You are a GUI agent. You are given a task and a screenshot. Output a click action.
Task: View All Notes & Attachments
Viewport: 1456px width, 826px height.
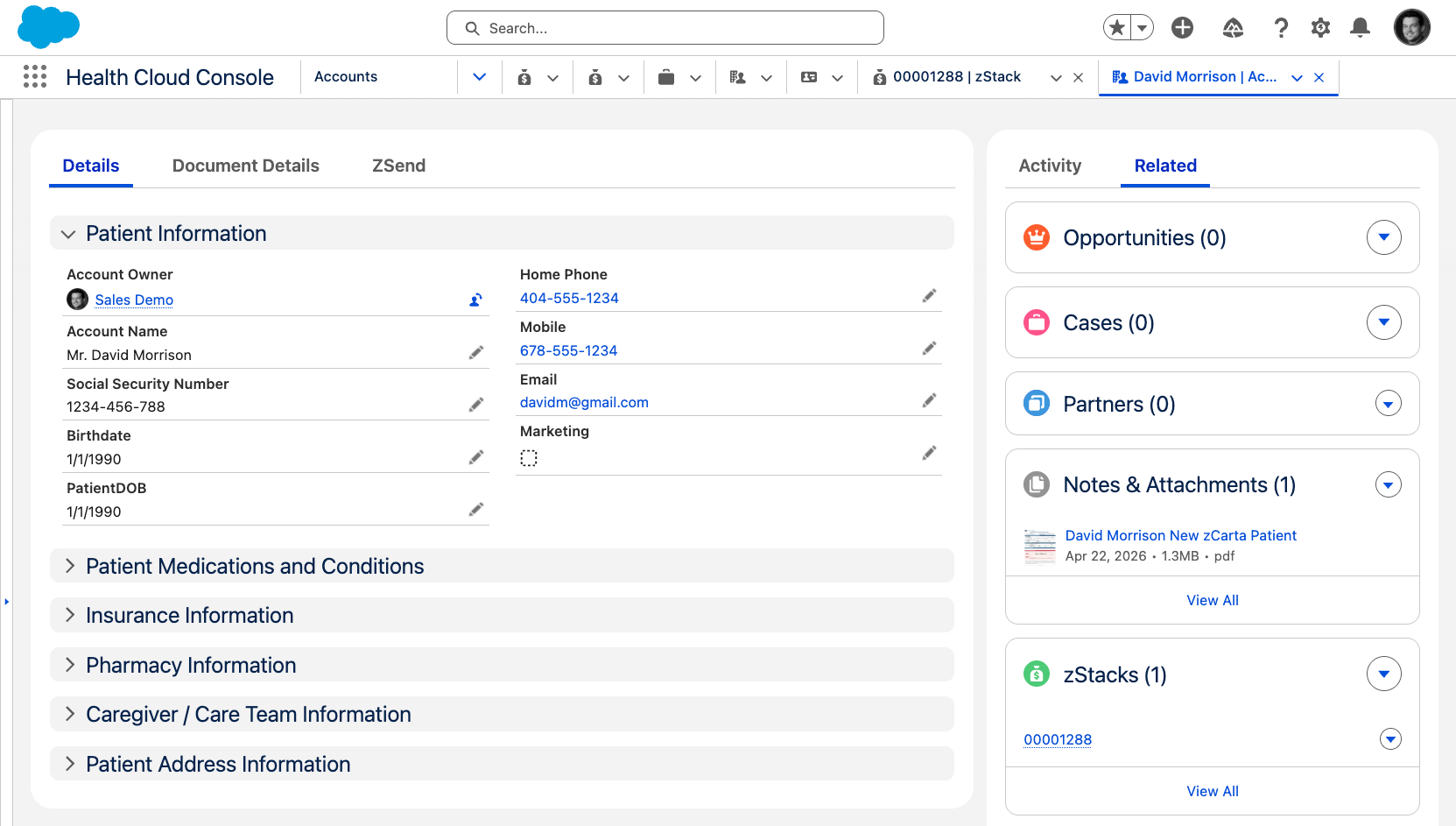(1213, 600)
